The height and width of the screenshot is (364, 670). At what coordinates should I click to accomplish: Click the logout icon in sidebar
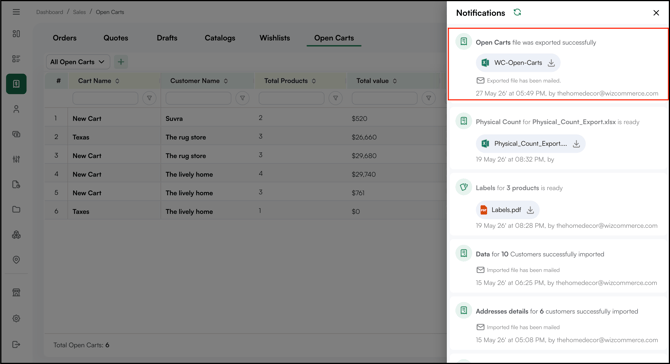[x=16, y=344]
